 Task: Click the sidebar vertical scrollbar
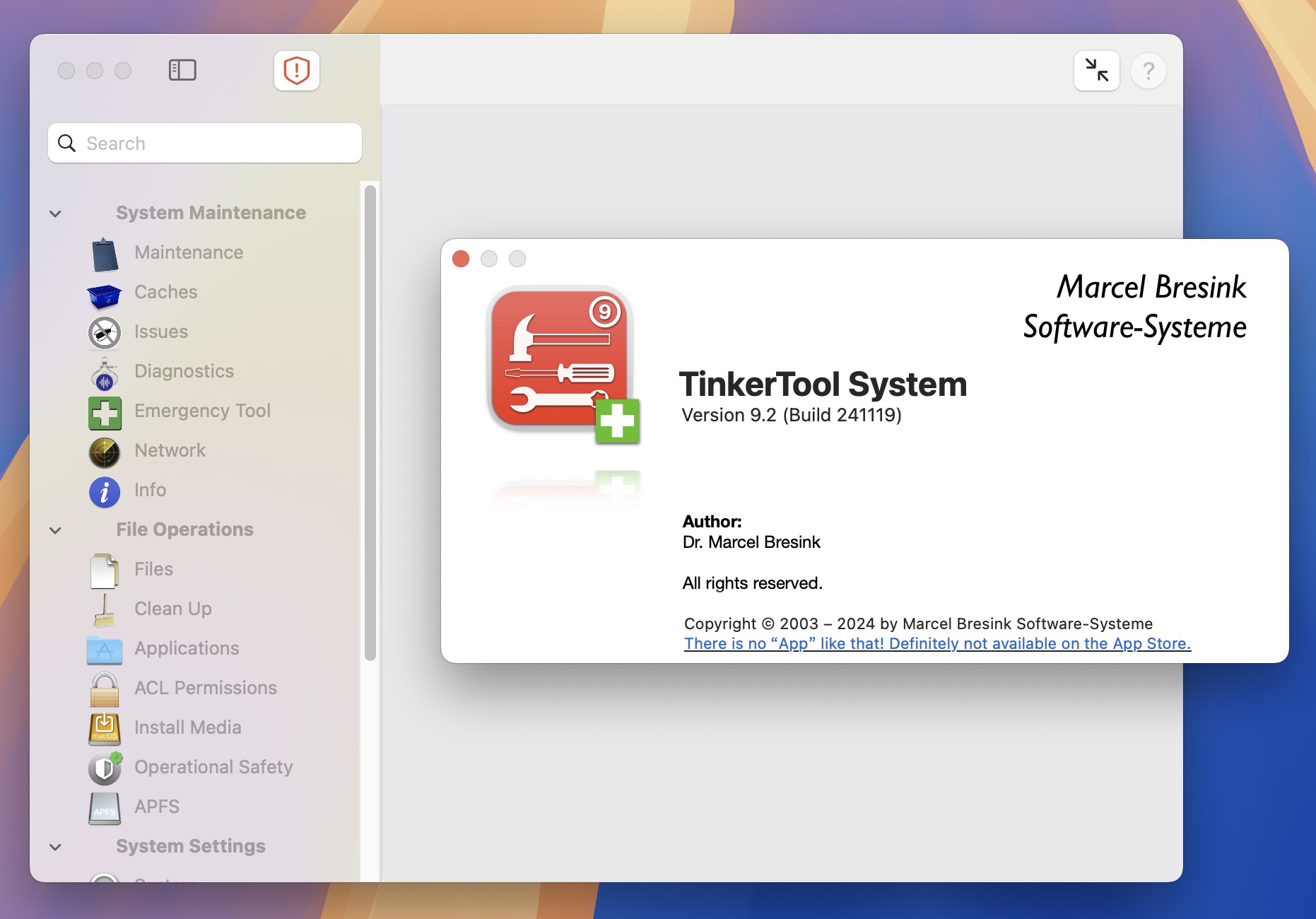pyautogui.click(x=370, y=423)
